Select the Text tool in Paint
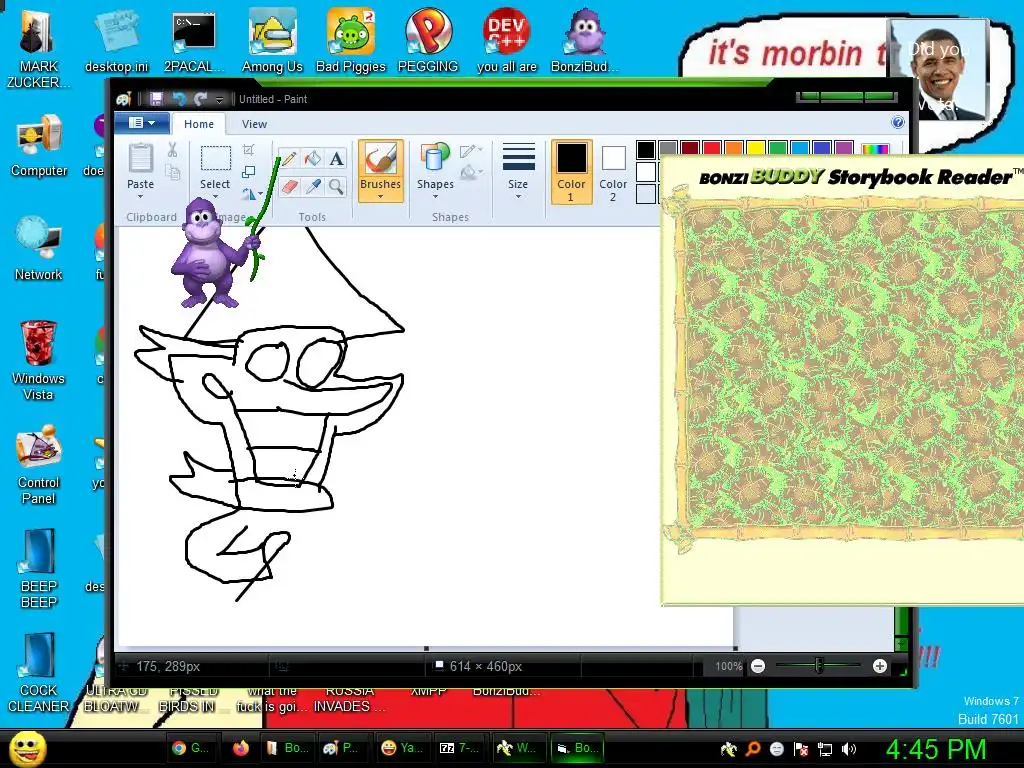This screenshot has height=768, width=1024. 336,159
